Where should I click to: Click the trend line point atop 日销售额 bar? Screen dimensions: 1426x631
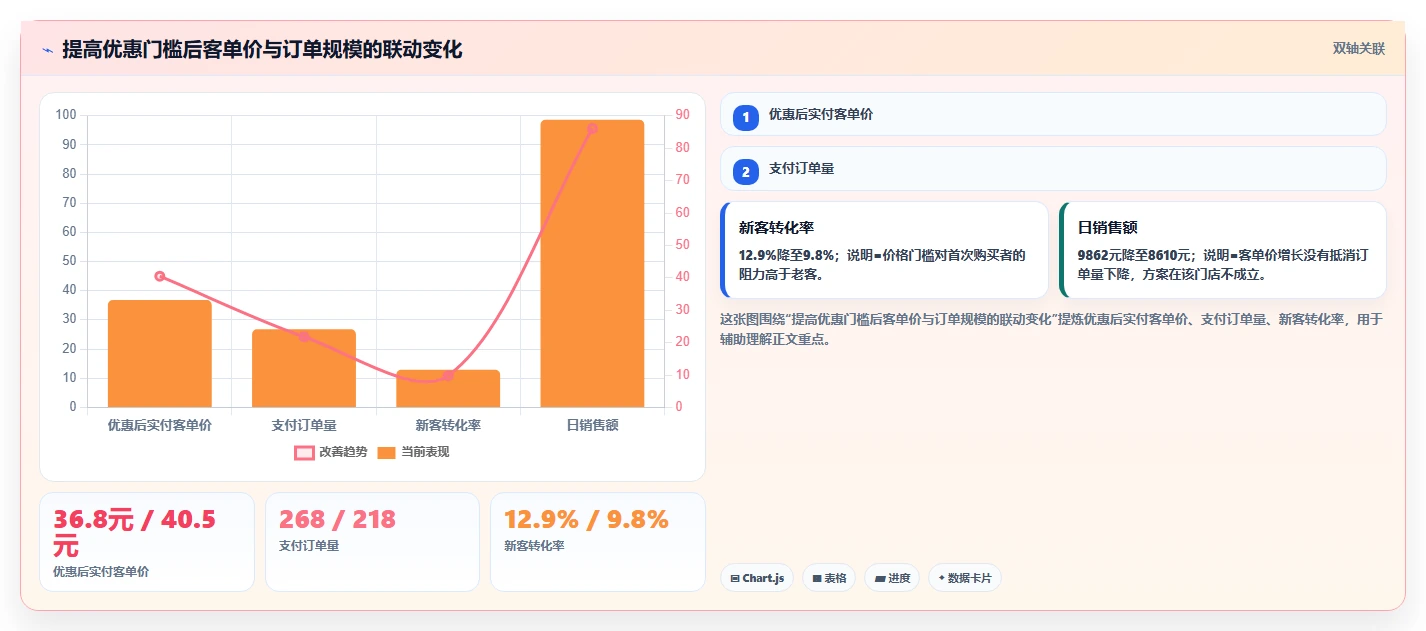[x=592, y=129]
